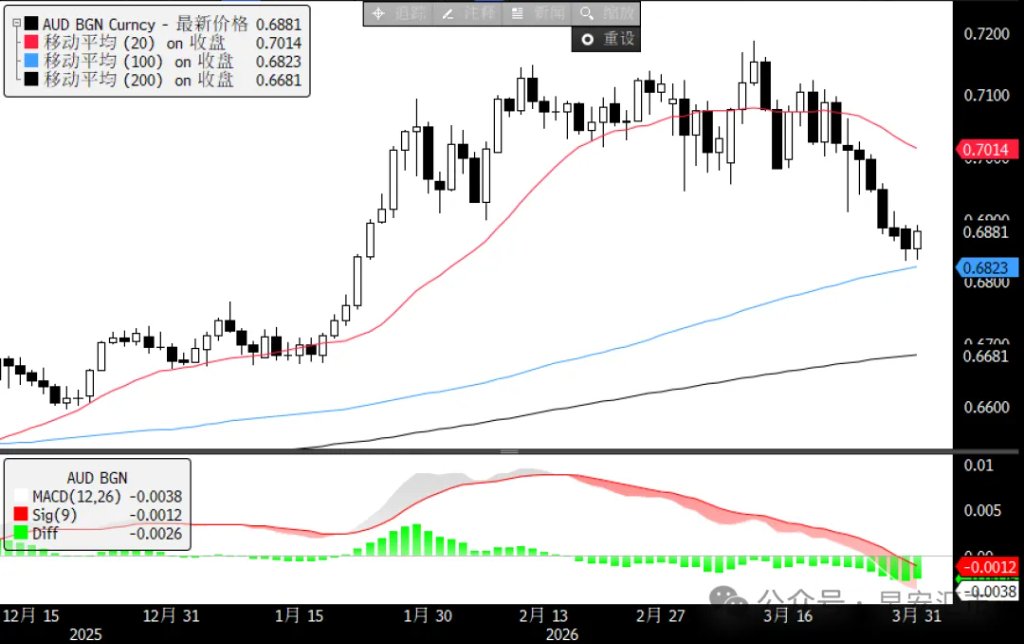This screenshot has height=644, width=1024.
Task: Activate the 追踪 crosshair tracking tool
Action: coord(396,14)
